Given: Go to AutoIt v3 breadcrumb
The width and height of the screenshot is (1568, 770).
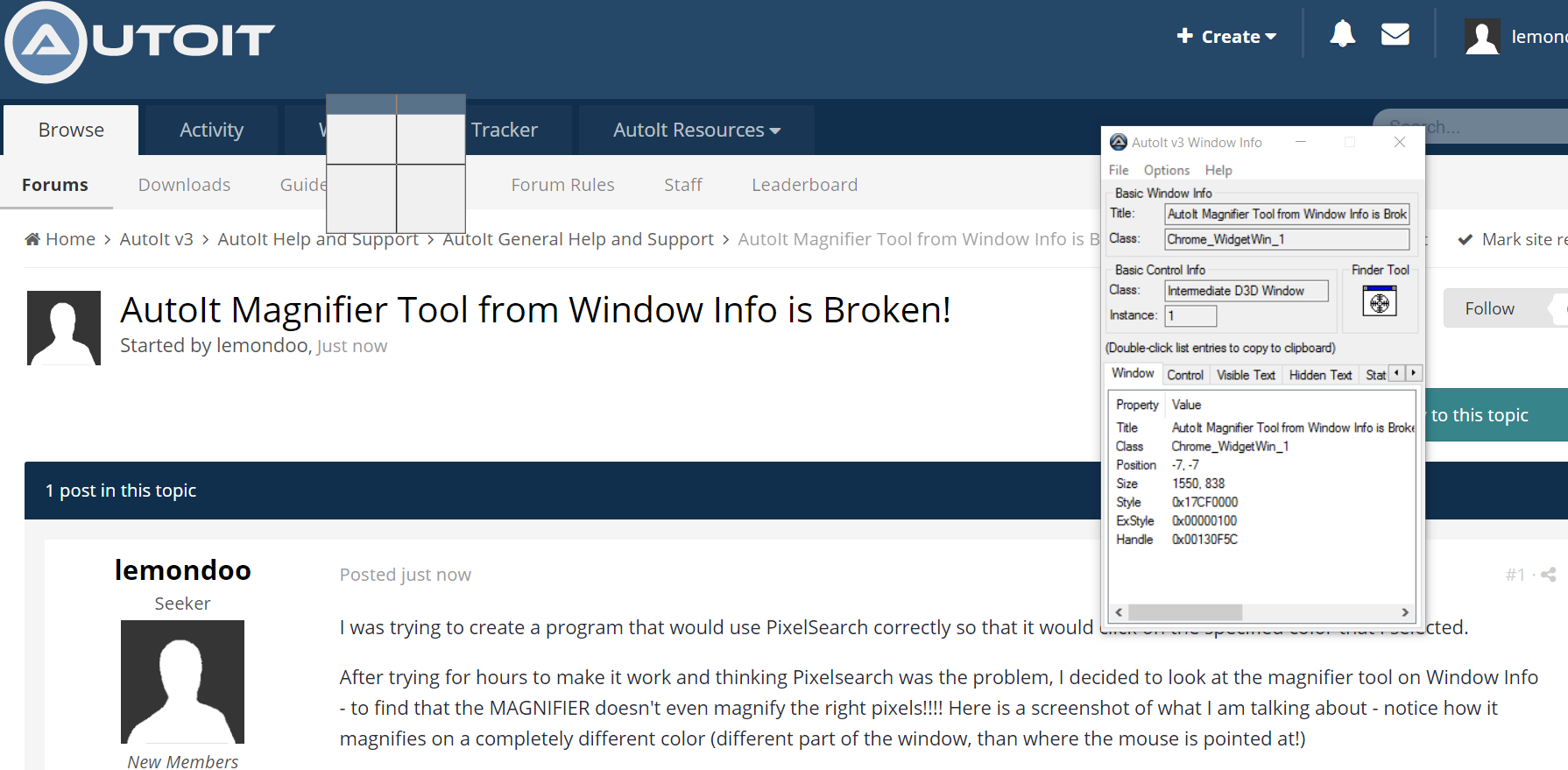Looking at the screenshot, I should point(156,239).
